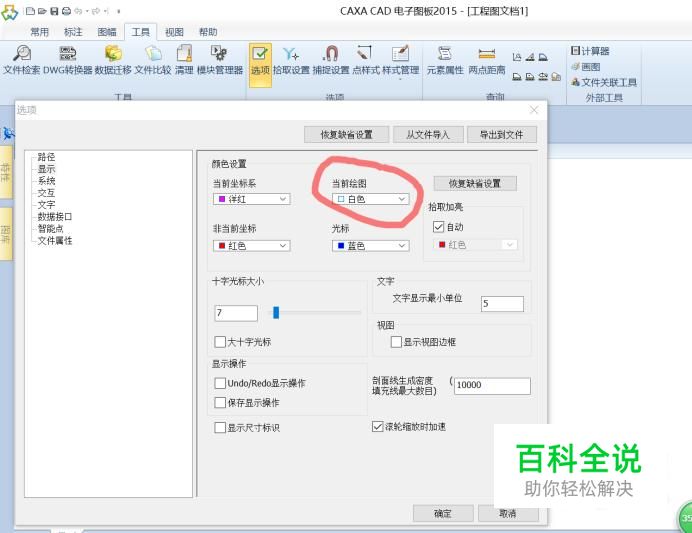Select 智能点 in the options tree
692x533 pixels.
coord(51,228)
